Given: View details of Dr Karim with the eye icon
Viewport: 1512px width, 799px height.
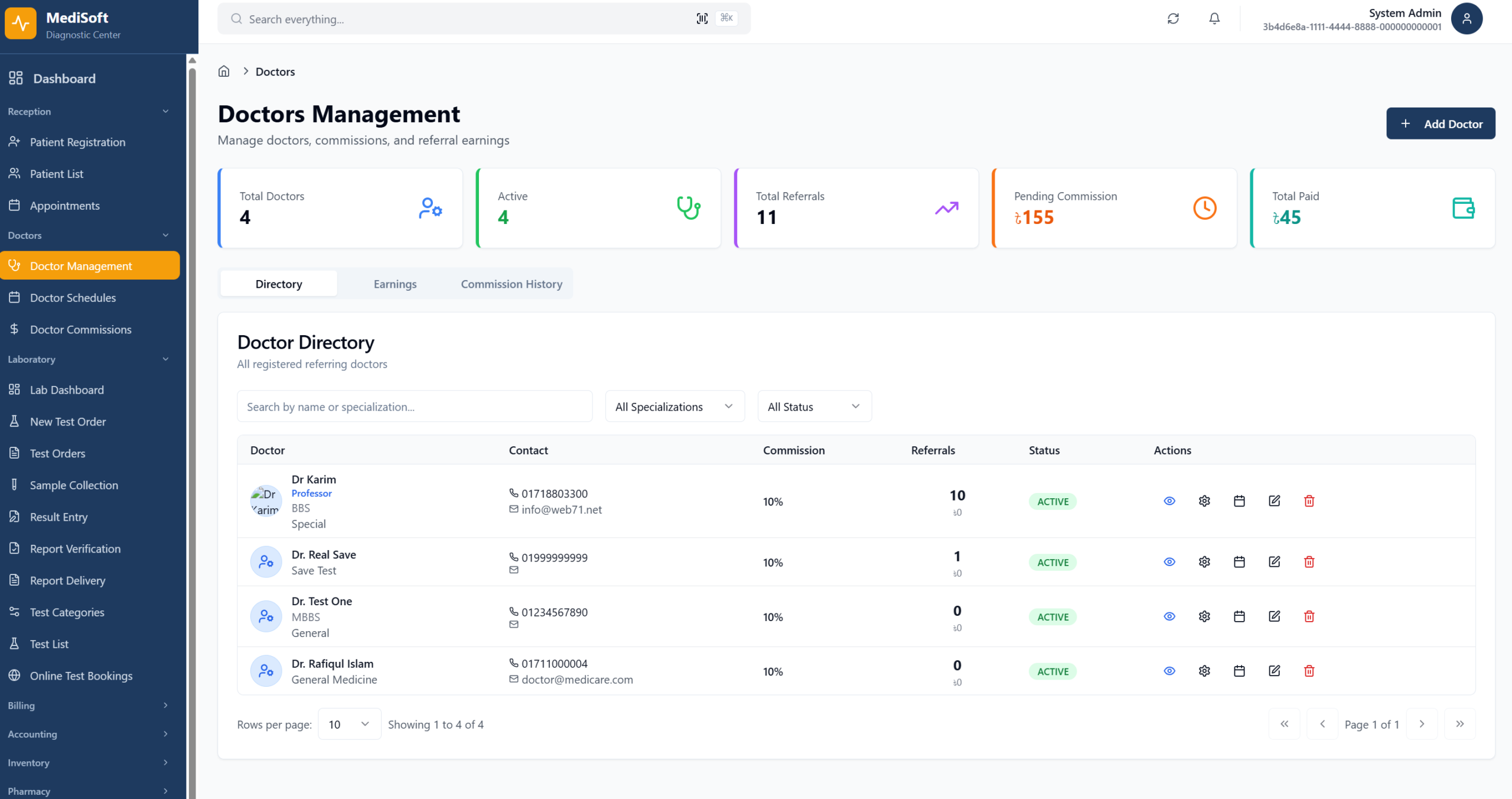Looking at the screenshot, I should click(x=1169, y=501).
